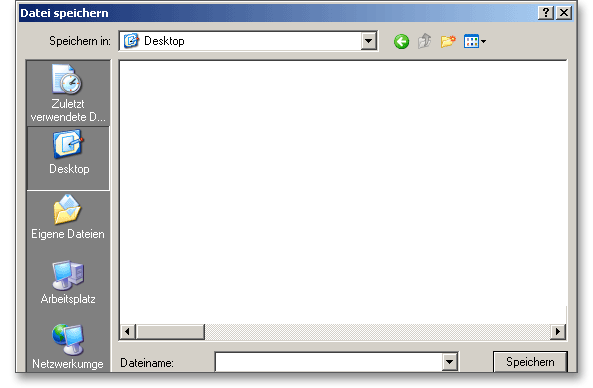The height and width of the screenshot is (388, 593).
Task: Click the green back arrow icon
Action: [401, 41]
